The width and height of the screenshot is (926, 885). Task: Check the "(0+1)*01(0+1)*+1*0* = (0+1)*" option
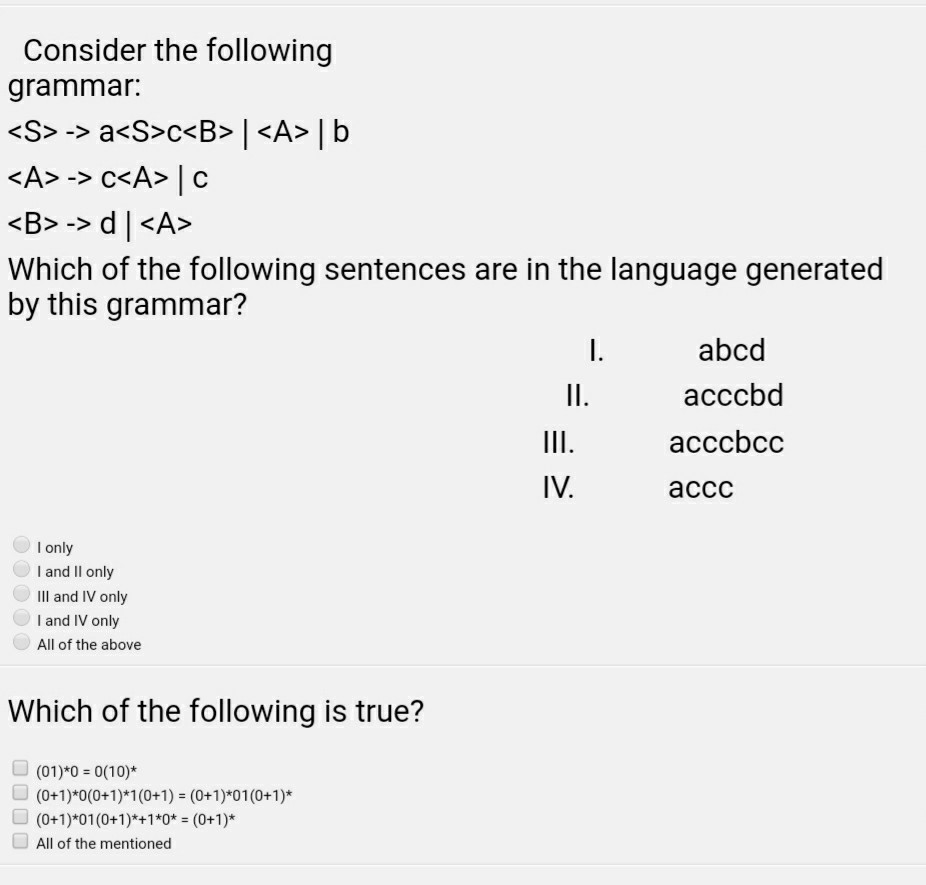pyautogui.click(x=20, y=815)
